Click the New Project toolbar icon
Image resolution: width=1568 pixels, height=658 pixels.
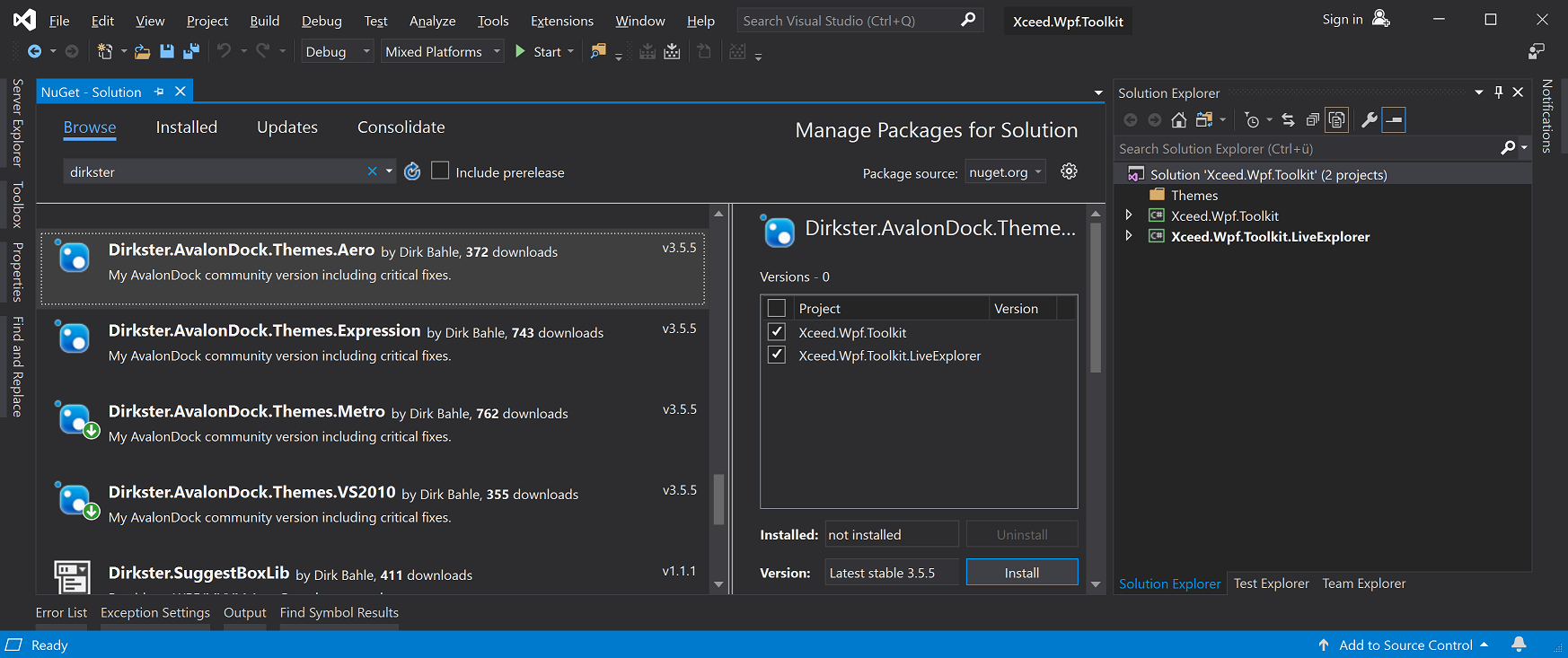tap(105, 52)
